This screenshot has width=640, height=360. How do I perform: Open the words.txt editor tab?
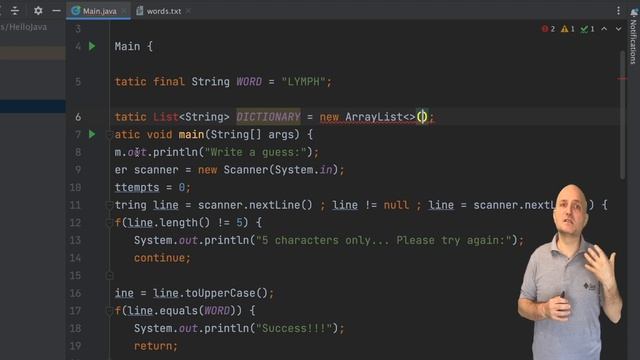tap(163, 11)
